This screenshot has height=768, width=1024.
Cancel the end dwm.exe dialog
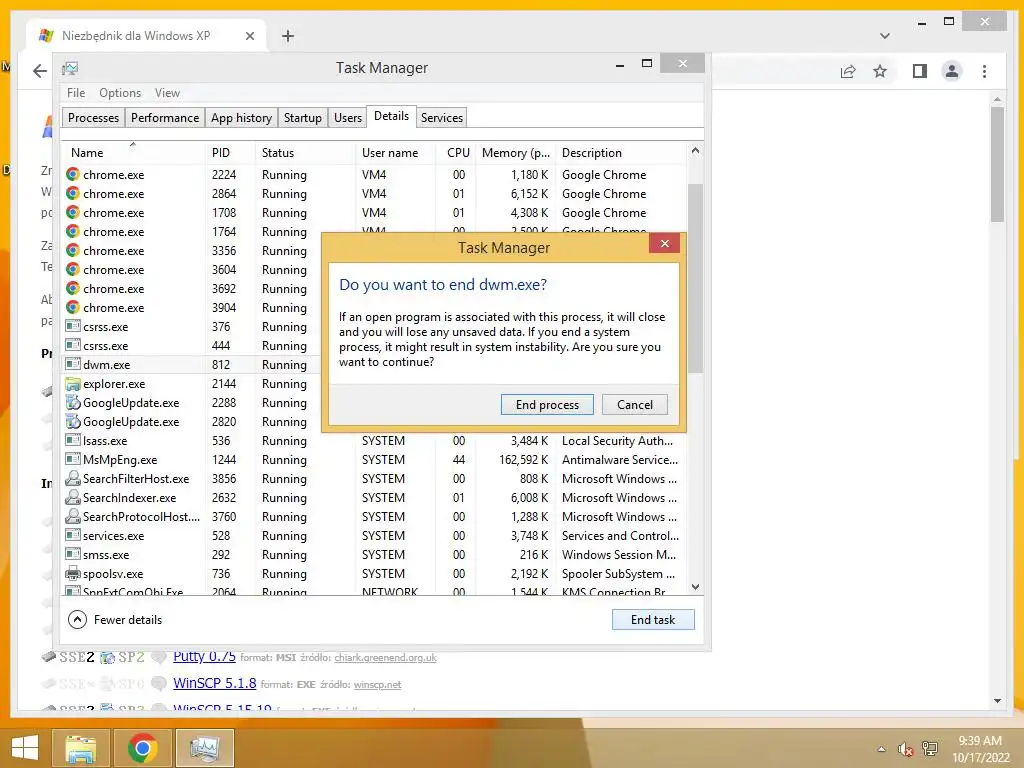coord(635,405)
